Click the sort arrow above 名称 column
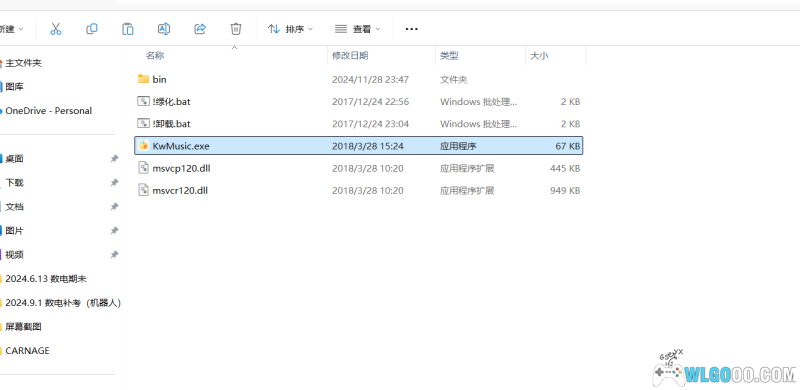This screenshot has width=800, height=390. 235,47
